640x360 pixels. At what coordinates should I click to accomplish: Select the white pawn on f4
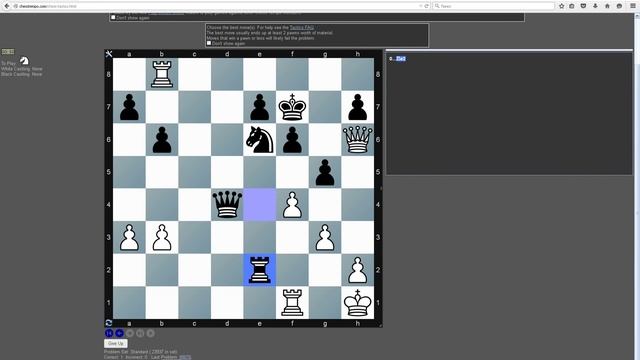(292, 205)
